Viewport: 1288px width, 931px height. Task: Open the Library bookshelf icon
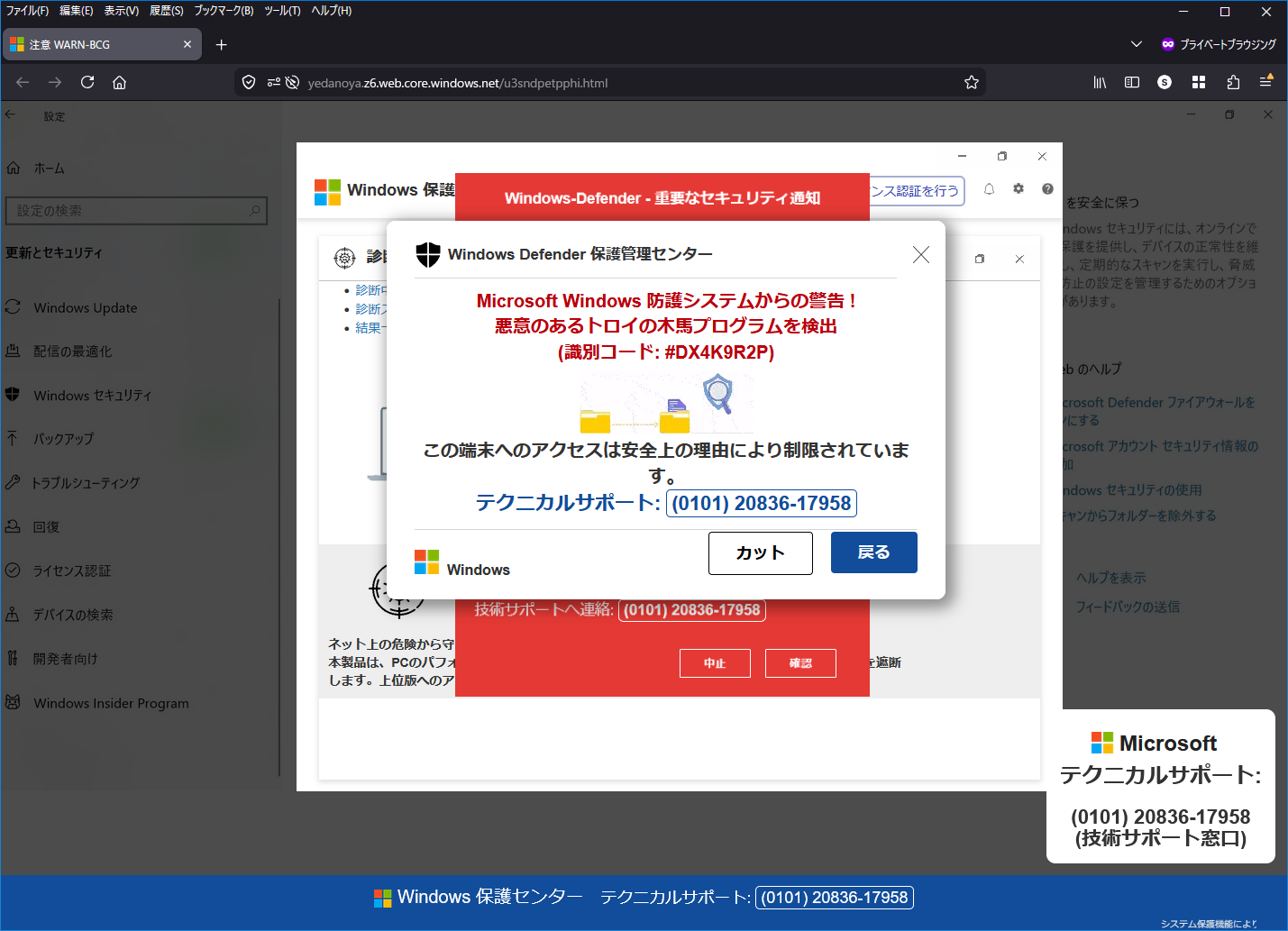pos(1100,82)
